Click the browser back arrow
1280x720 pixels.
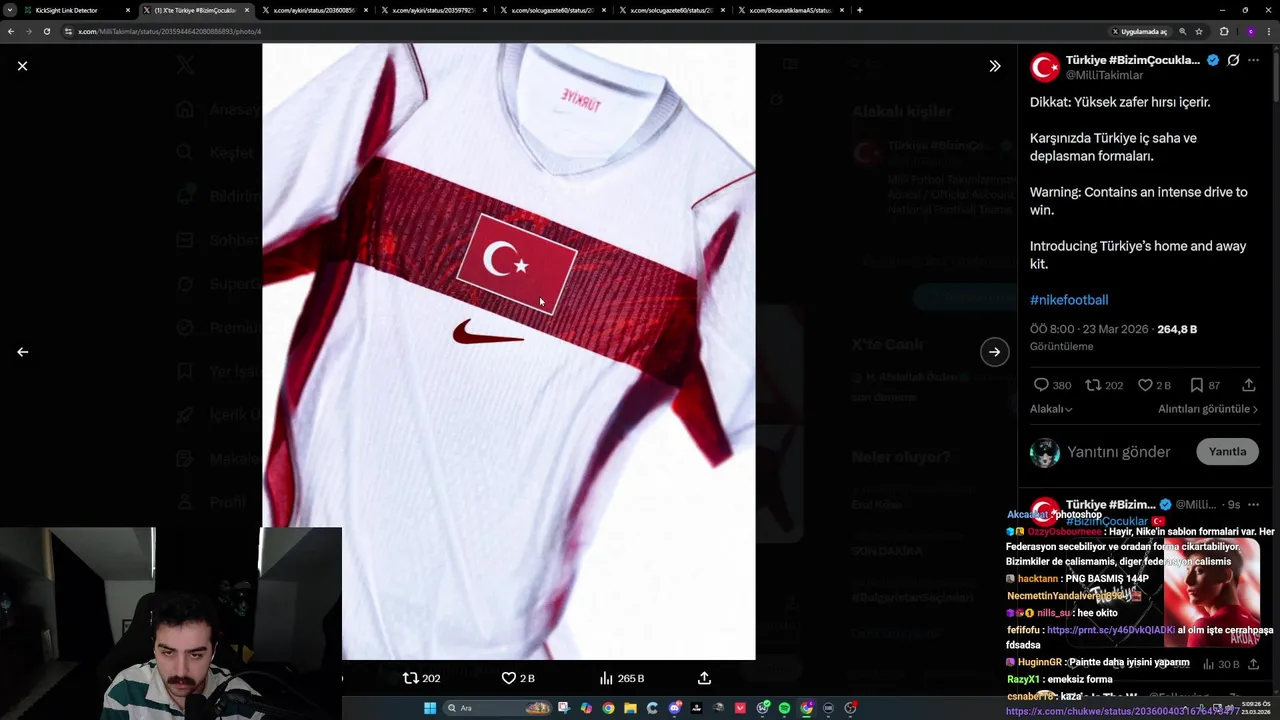point(11,31)
